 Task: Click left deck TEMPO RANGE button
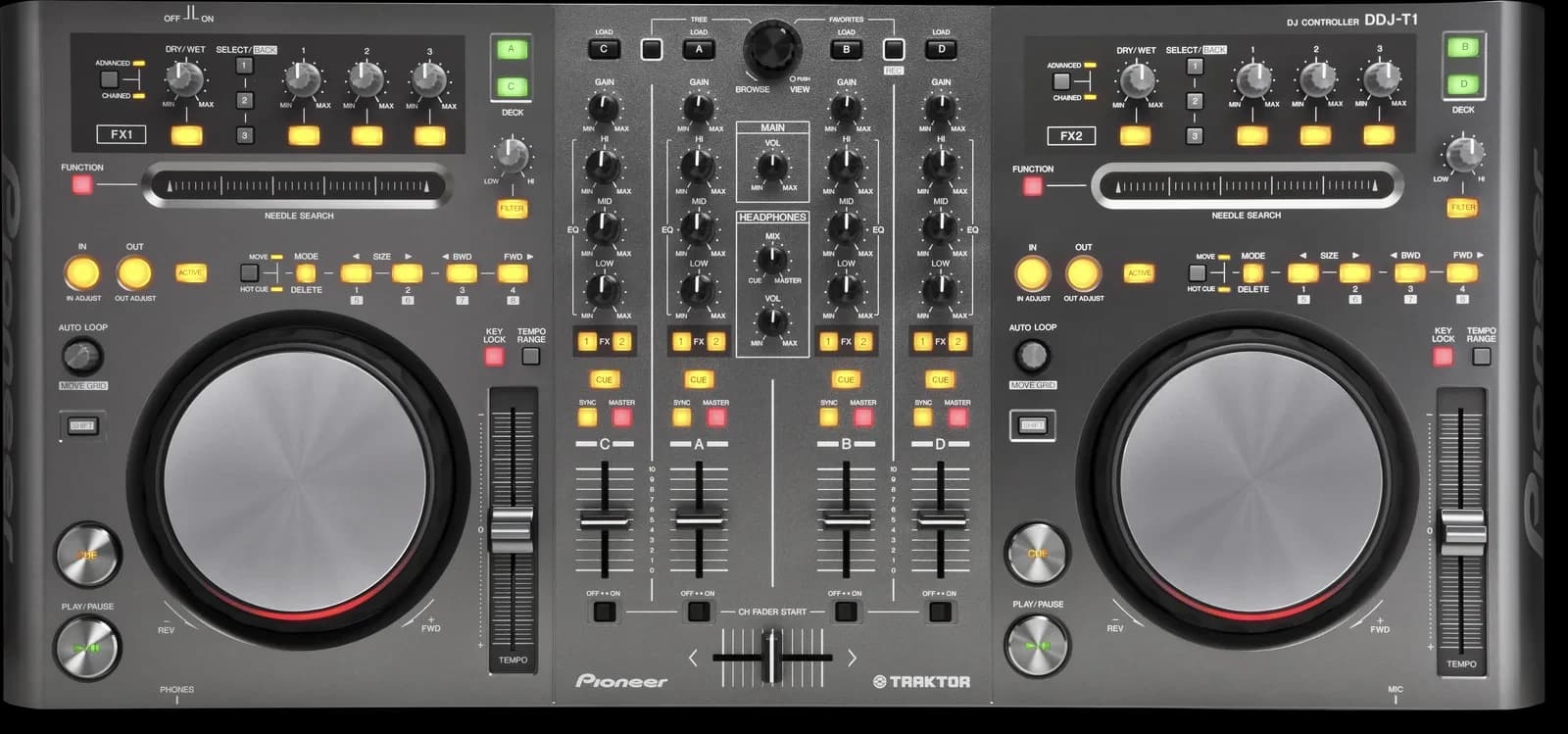pyautogui.click(x=531, y=356)
